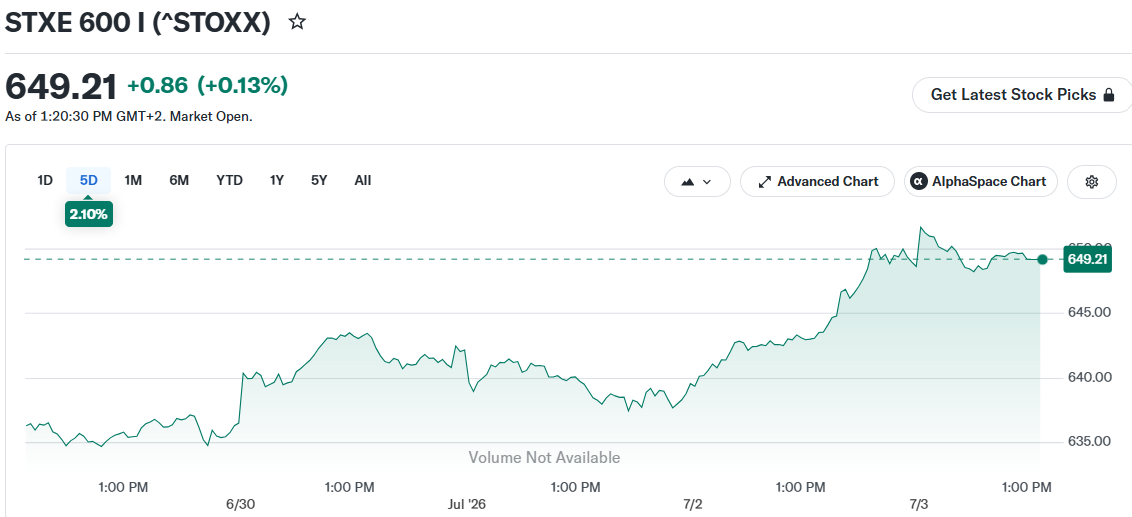
Task: Click the 2.10% performance badge
Action: coord(89,214)
